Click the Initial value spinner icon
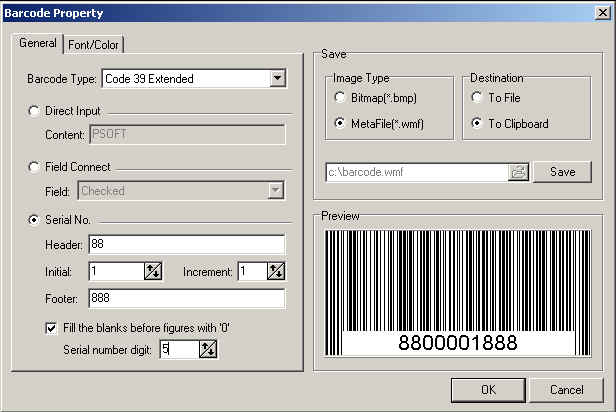 [153, 271]
